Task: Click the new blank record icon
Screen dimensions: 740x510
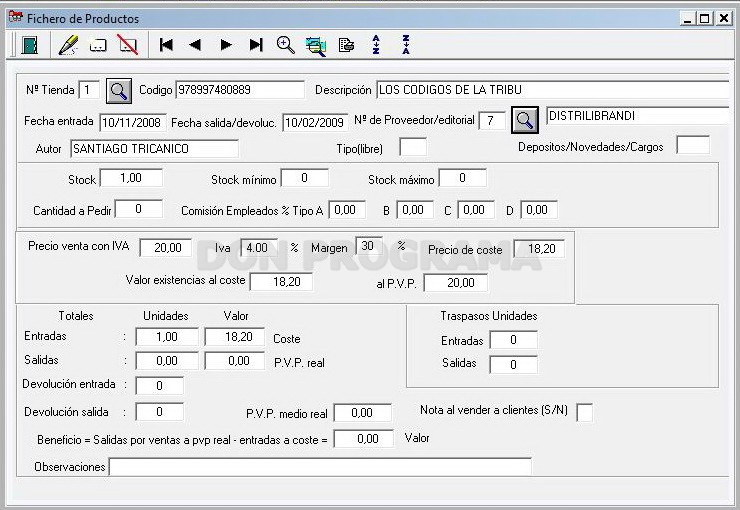Action: click(x=98, y=46)
